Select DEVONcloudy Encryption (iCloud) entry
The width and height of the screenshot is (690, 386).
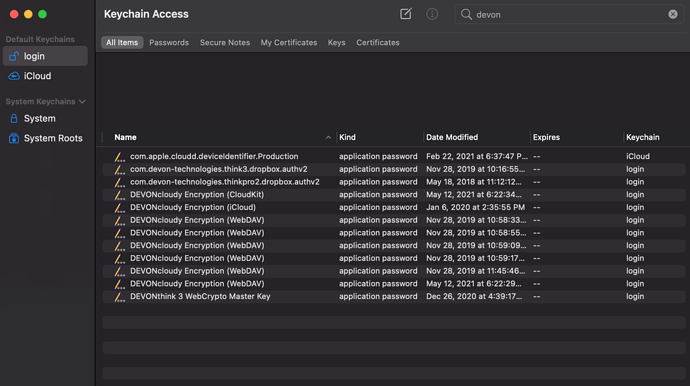394,207
